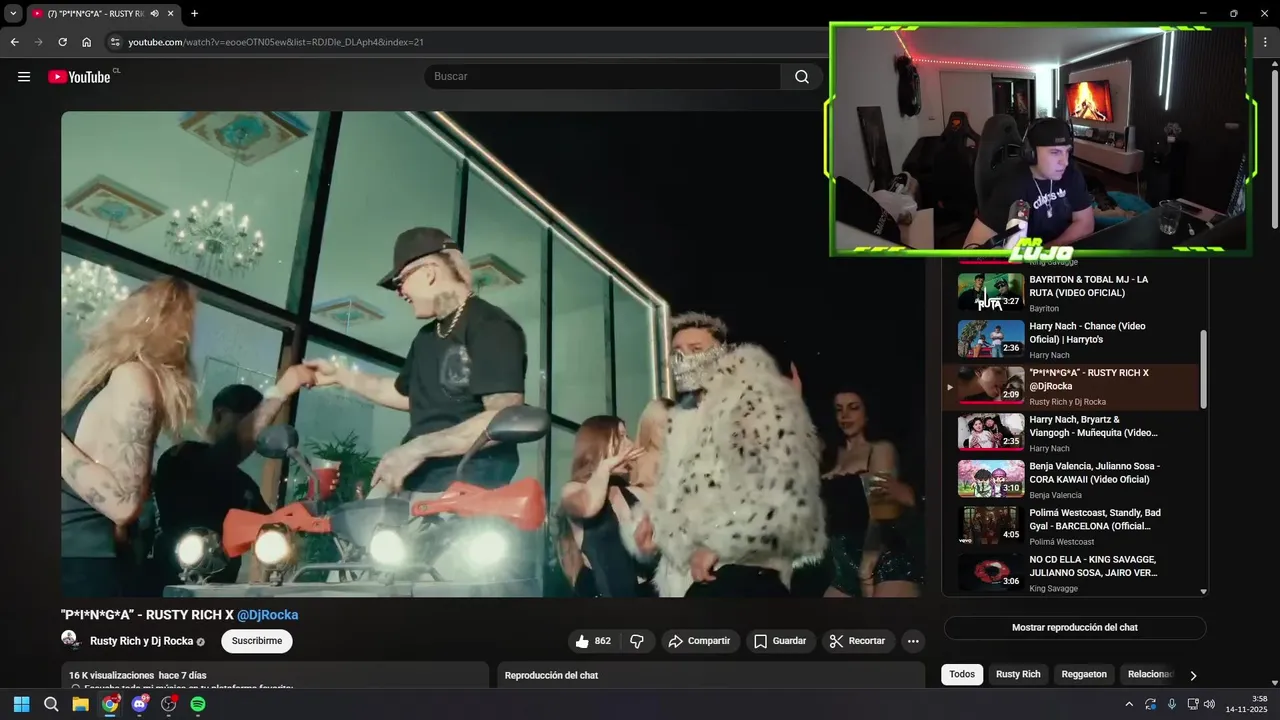Viewport: 1280px width, 720px height.
Task: Open BARCELONA thumbnail with 4:05 duration
Action: 991,525
